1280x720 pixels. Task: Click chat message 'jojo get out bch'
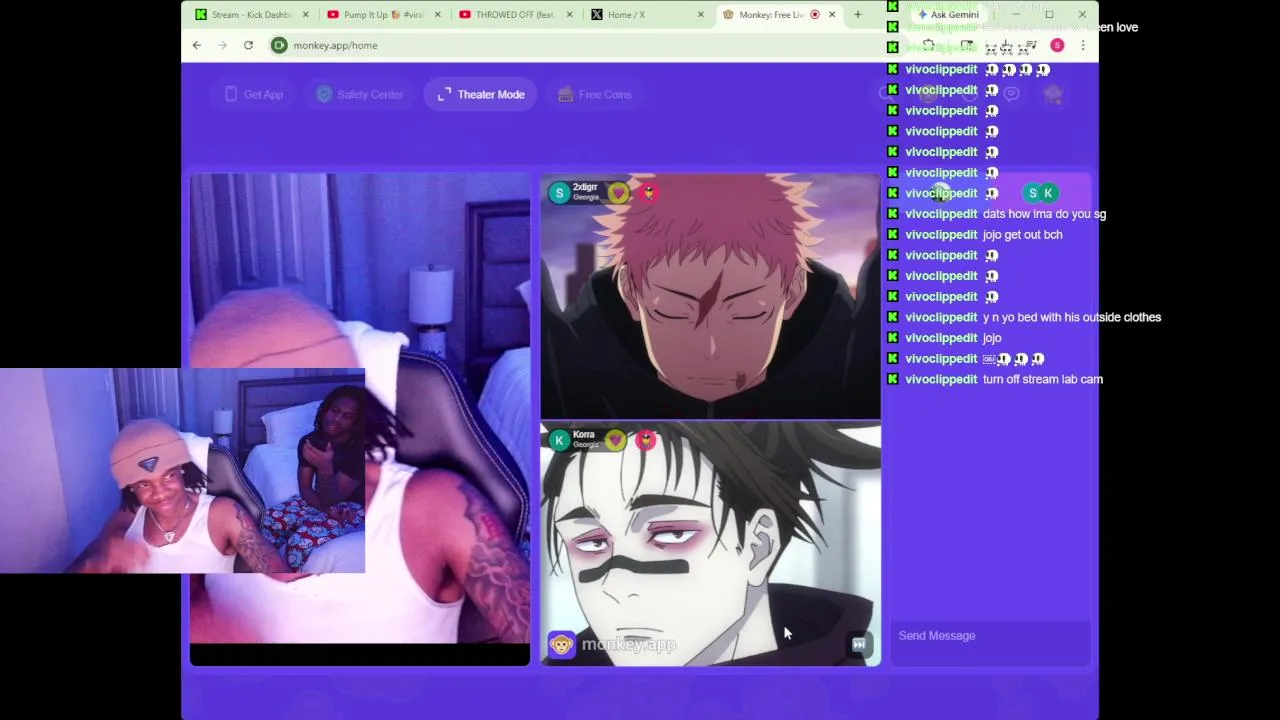coord(1022,235)
